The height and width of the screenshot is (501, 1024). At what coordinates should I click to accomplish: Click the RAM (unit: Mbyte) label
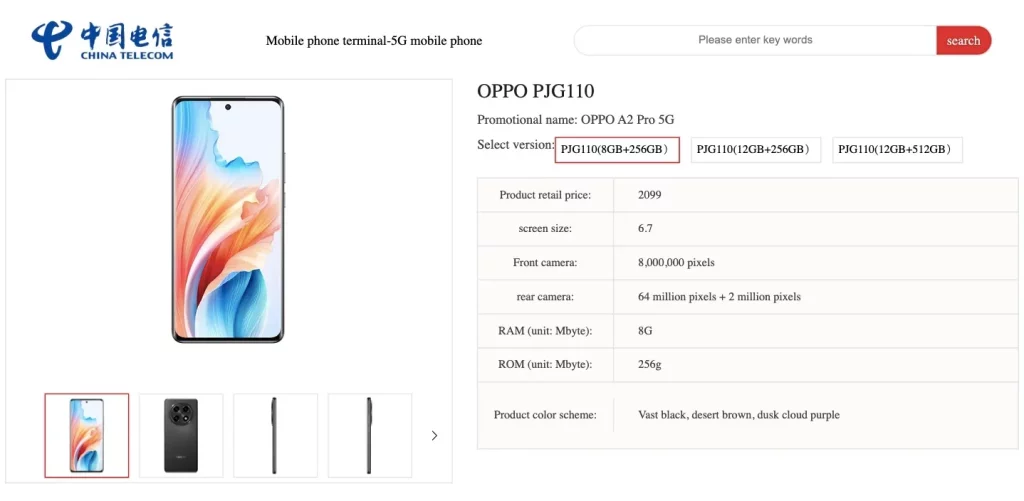[x=545, y=331]
